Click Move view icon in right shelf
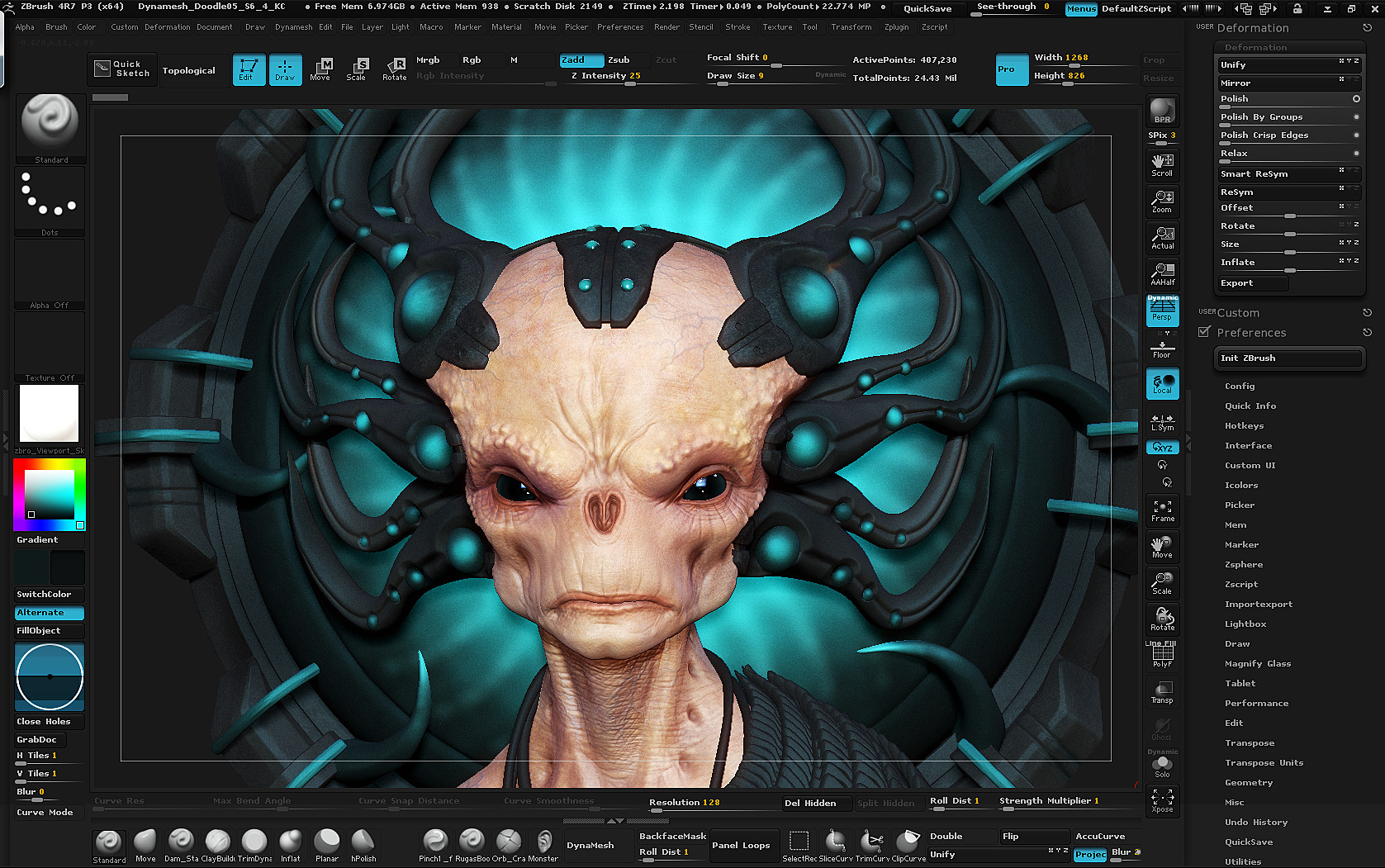 [1162, 547]
